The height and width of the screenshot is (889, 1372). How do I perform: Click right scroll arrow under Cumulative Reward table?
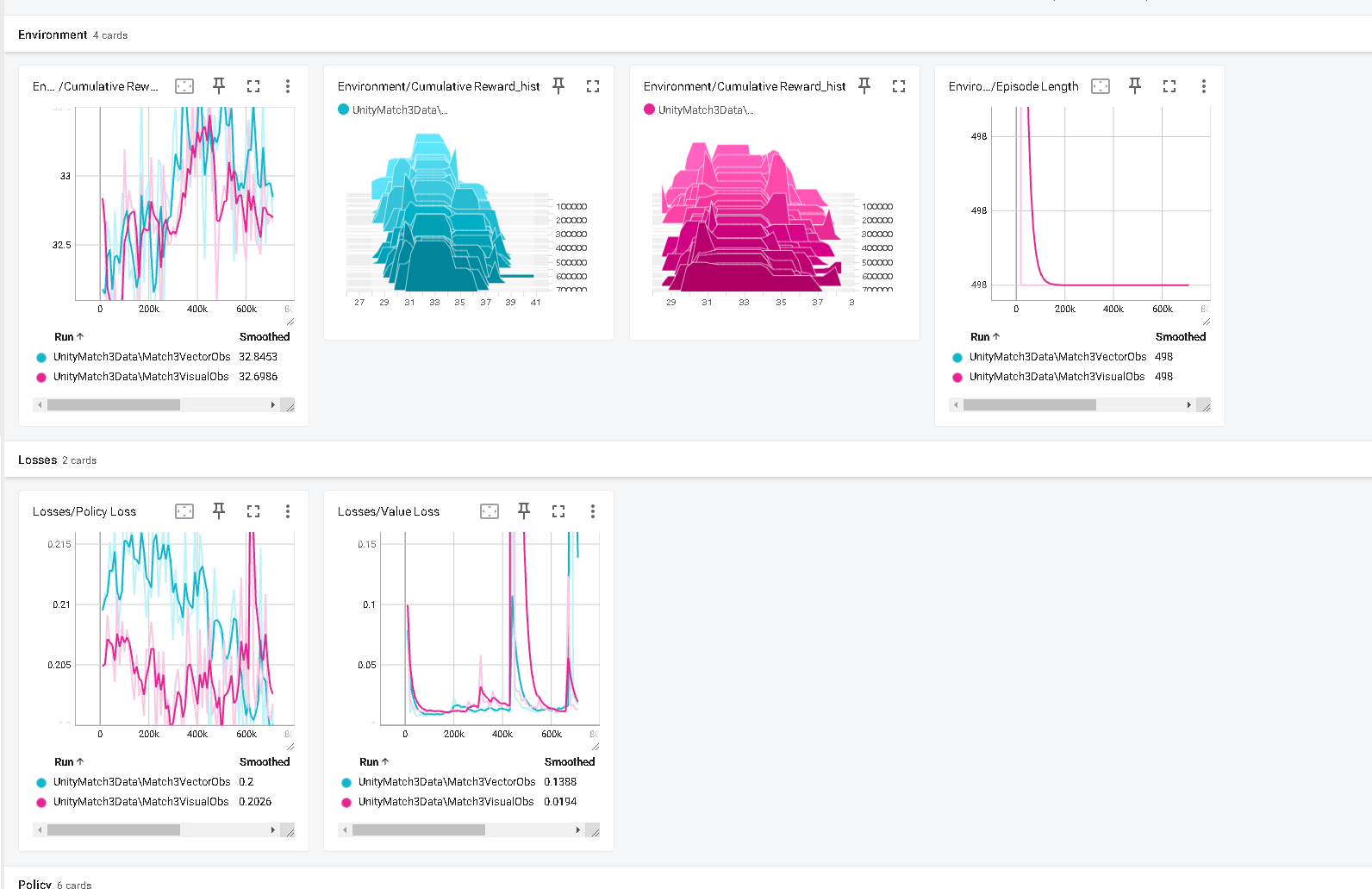[x=273, y=405]
